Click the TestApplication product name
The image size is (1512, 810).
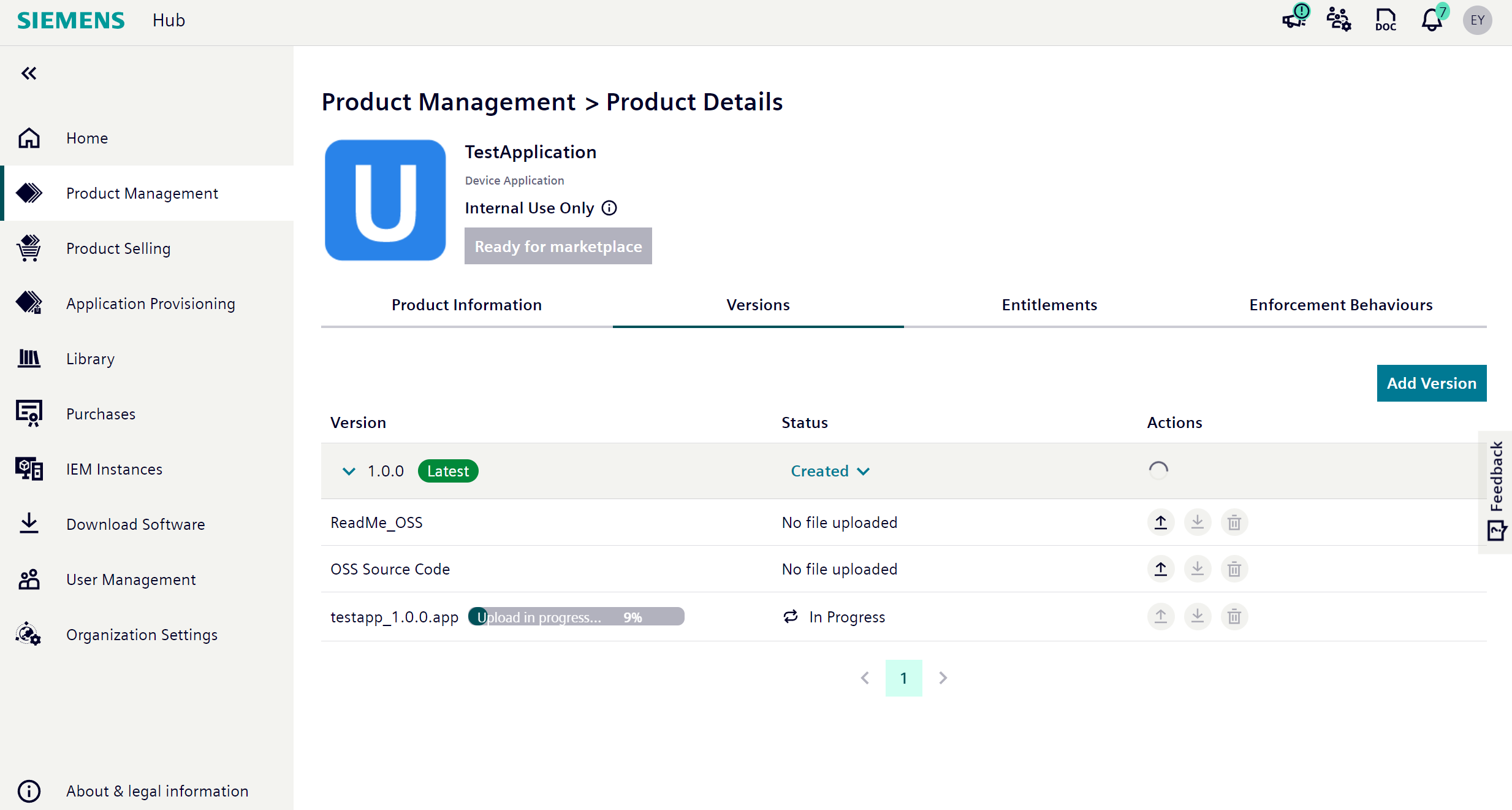tap(531, 151)
